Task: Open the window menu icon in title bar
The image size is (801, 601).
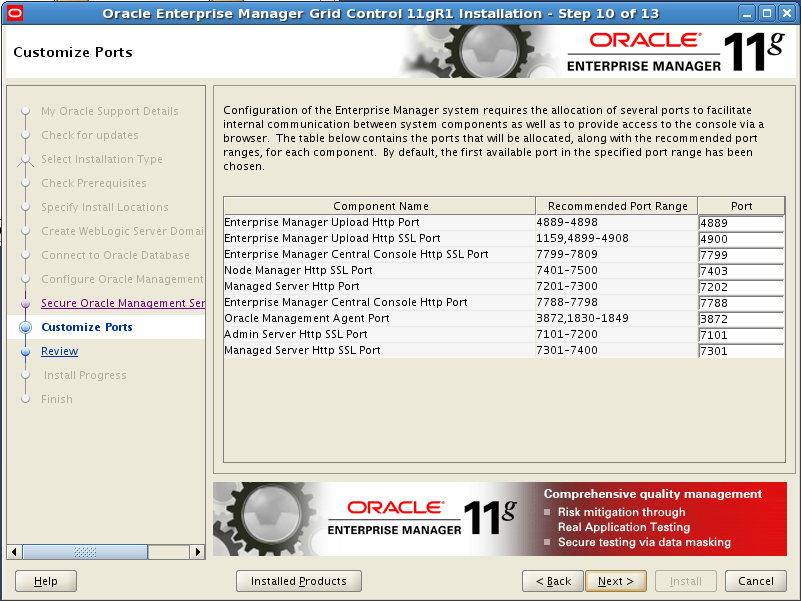Action: click(15, 13)
